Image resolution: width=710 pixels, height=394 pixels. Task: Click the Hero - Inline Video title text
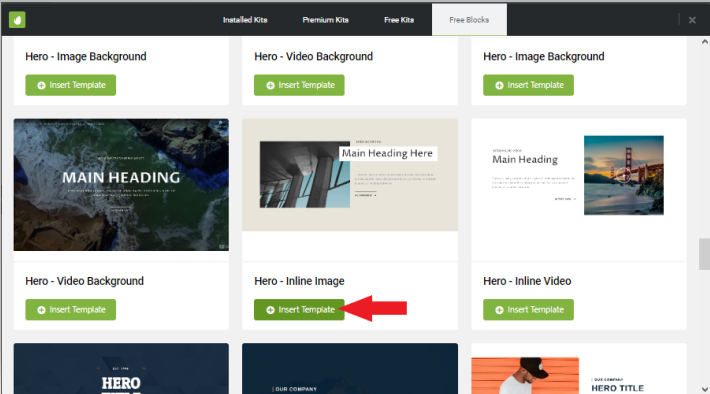pyautogui.click(x=527, y=281)
